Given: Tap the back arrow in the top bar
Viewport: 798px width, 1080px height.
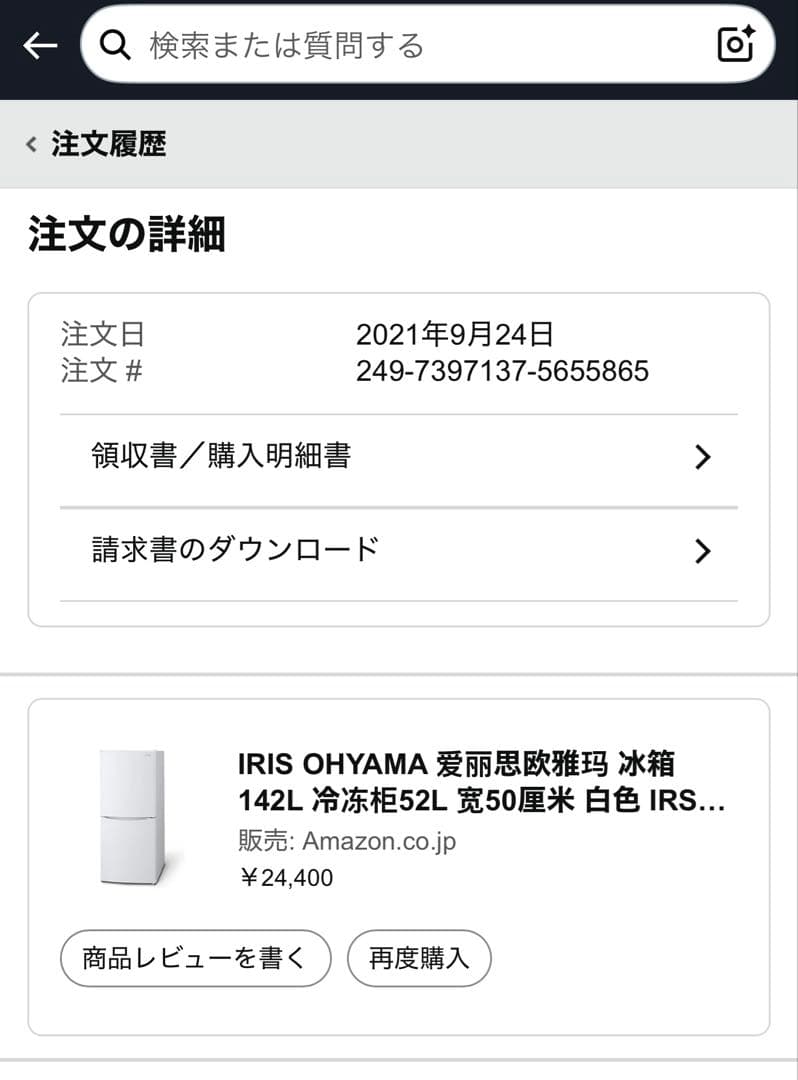Looking at the screenshot, I should (40, 45).
